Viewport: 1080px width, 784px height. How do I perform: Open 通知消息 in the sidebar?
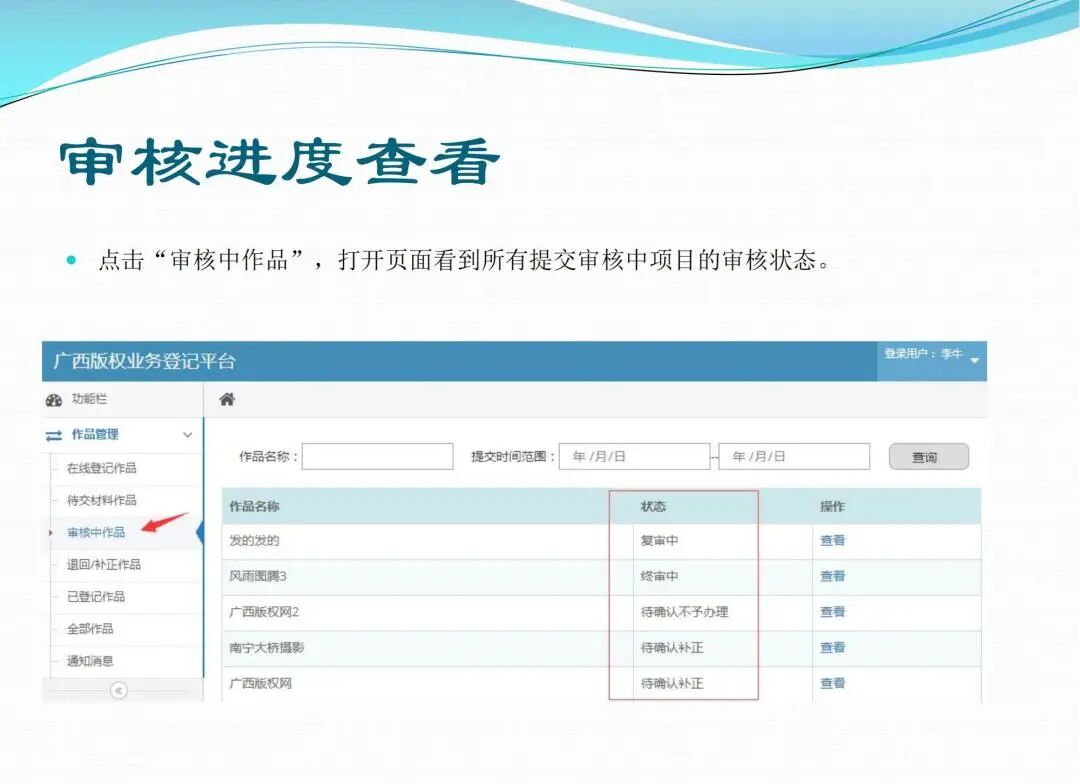(x=88, y=661)
